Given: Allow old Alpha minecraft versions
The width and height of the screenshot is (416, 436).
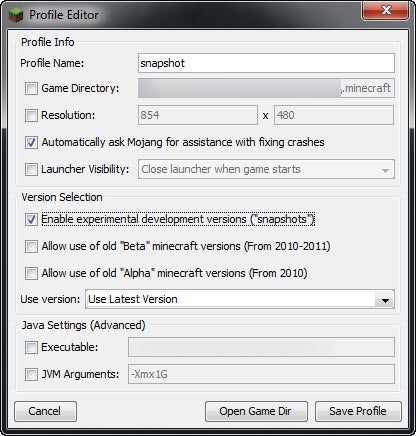Looking at the screenshot, I should click(31, 274).
